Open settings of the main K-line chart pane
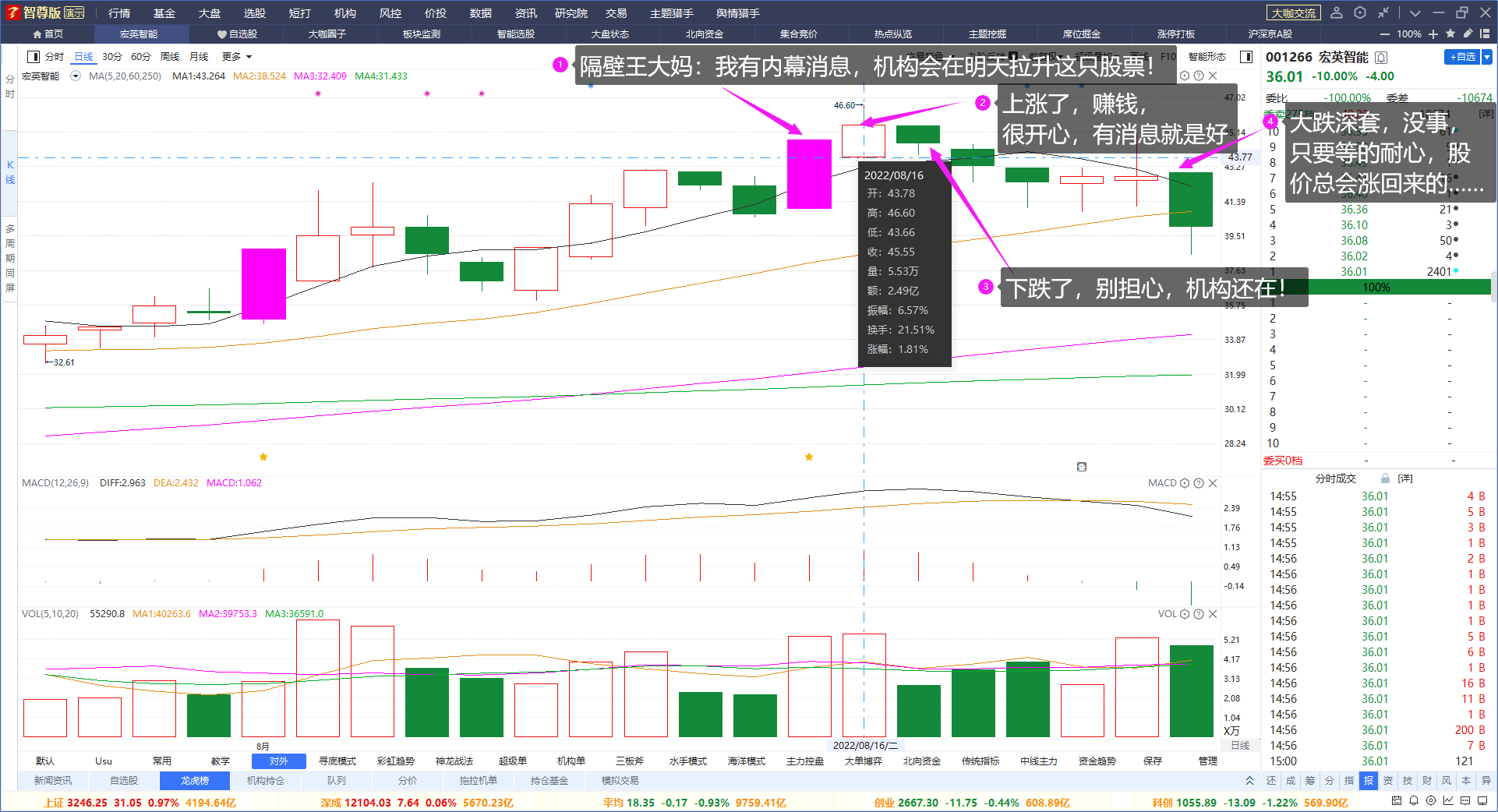 pos(1185,76)
